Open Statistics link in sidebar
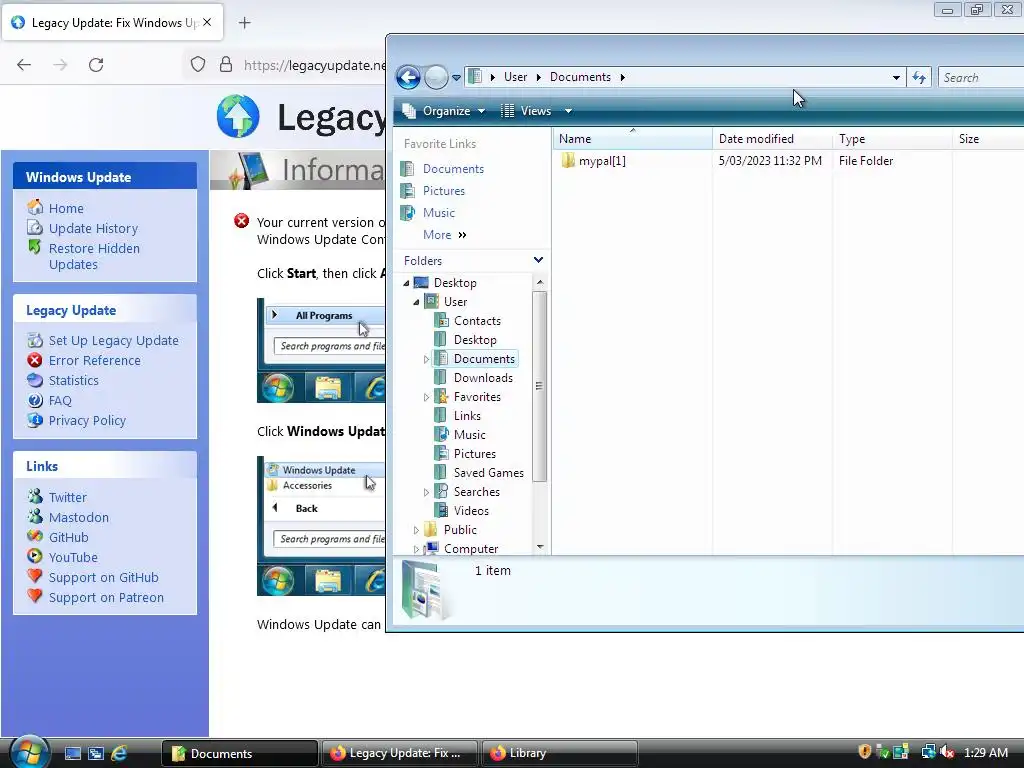 point(74,380)
